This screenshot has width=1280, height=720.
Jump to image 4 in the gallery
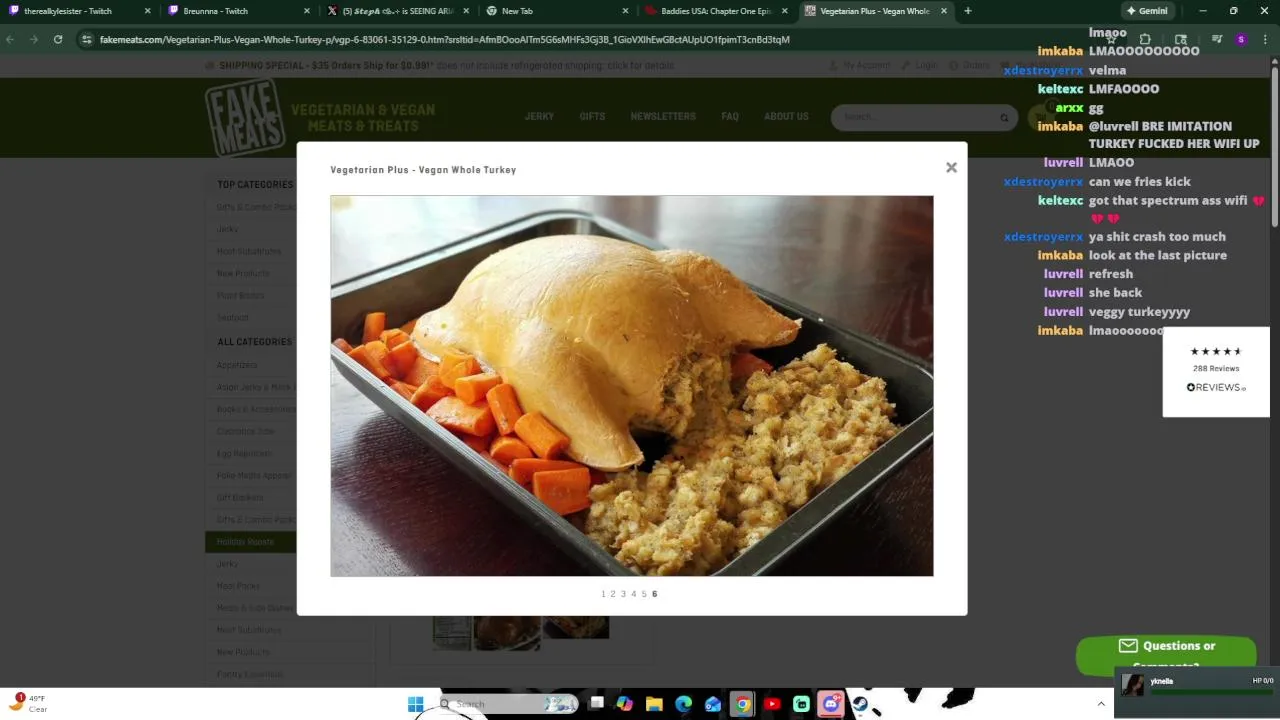(633, 594)
